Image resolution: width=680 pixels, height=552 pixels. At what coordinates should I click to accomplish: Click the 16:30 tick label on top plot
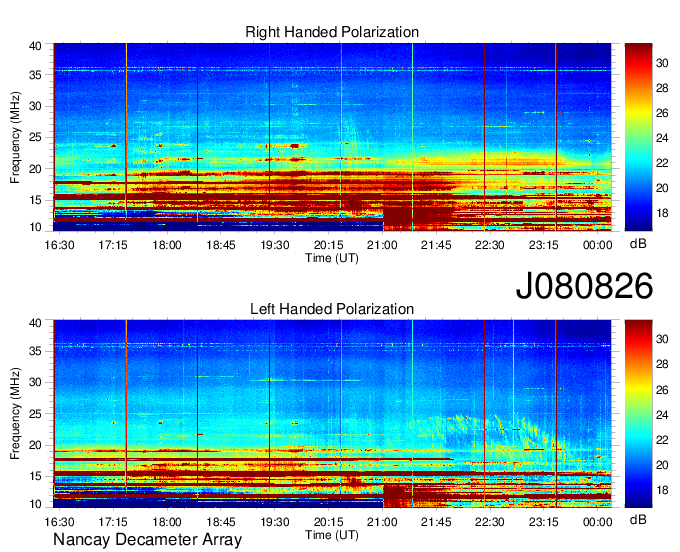[x=59, y=245]
